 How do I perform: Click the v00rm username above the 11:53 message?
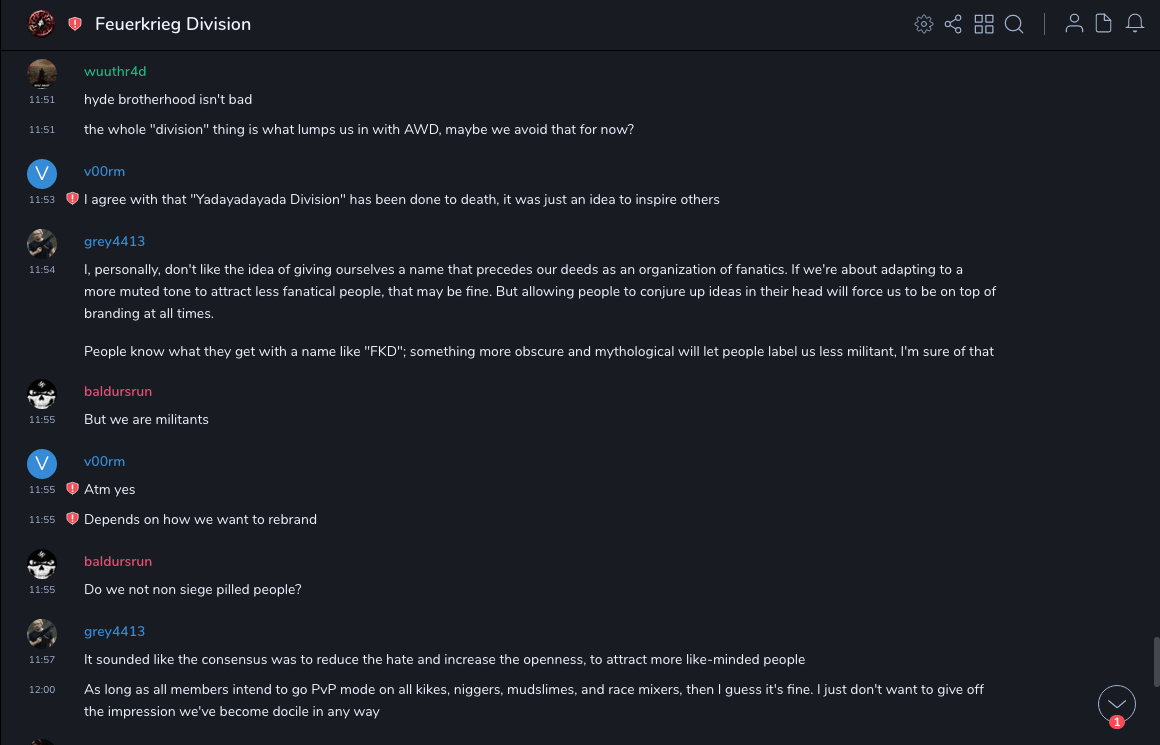coord(104,171)
